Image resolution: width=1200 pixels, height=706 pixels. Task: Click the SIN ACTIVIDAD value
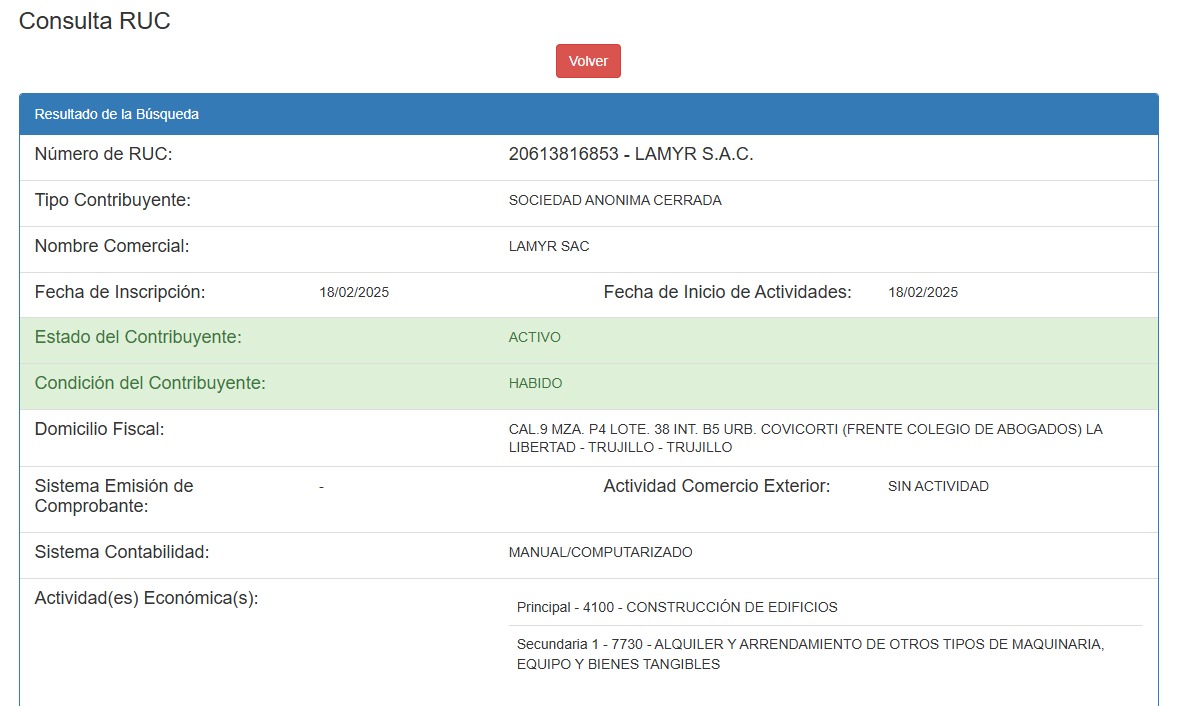[x=938, y=486]
